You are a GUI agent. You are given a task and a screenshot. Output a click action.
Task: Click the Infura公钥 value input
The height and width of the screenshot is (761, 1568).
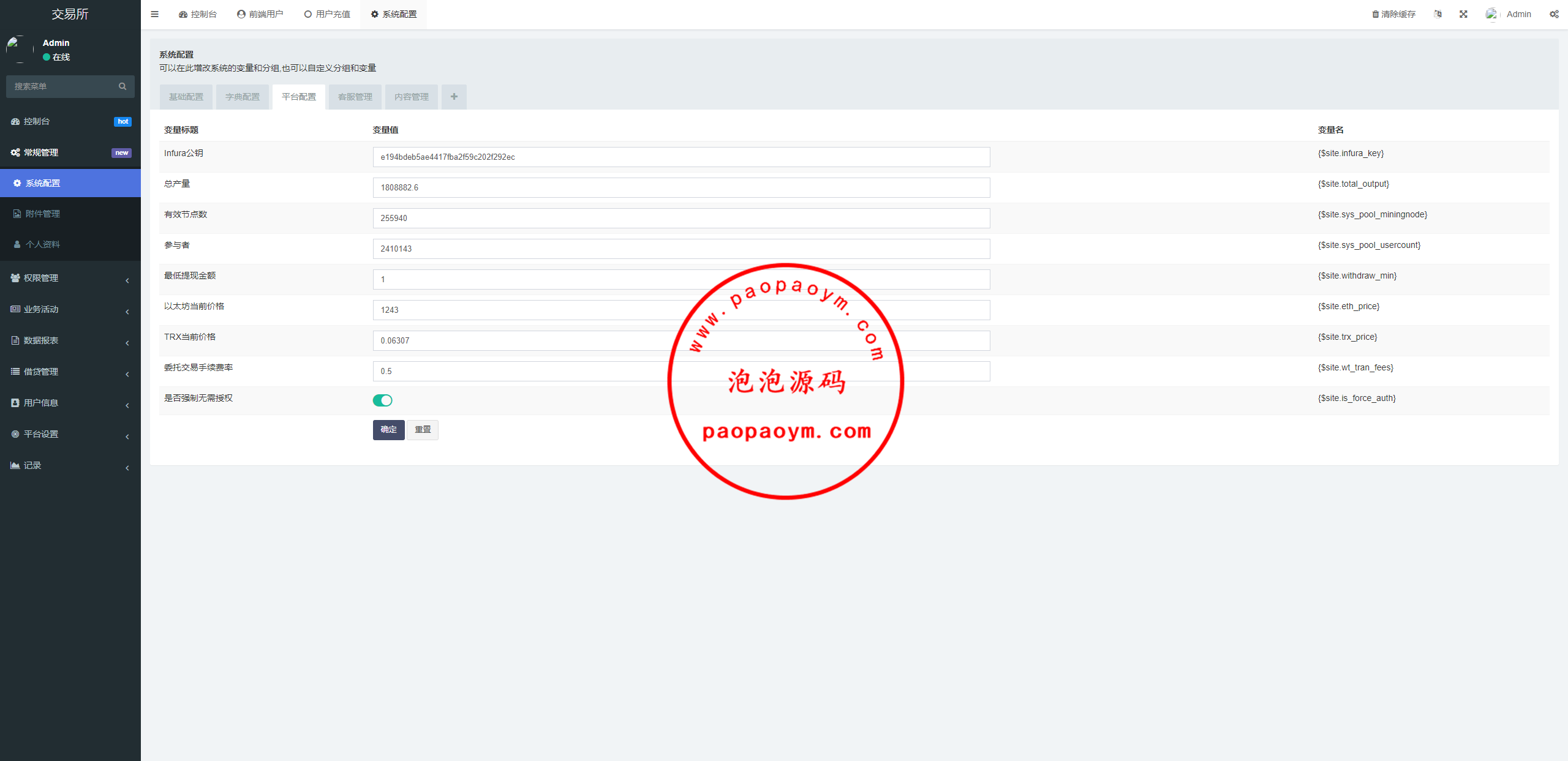[681, 157]
